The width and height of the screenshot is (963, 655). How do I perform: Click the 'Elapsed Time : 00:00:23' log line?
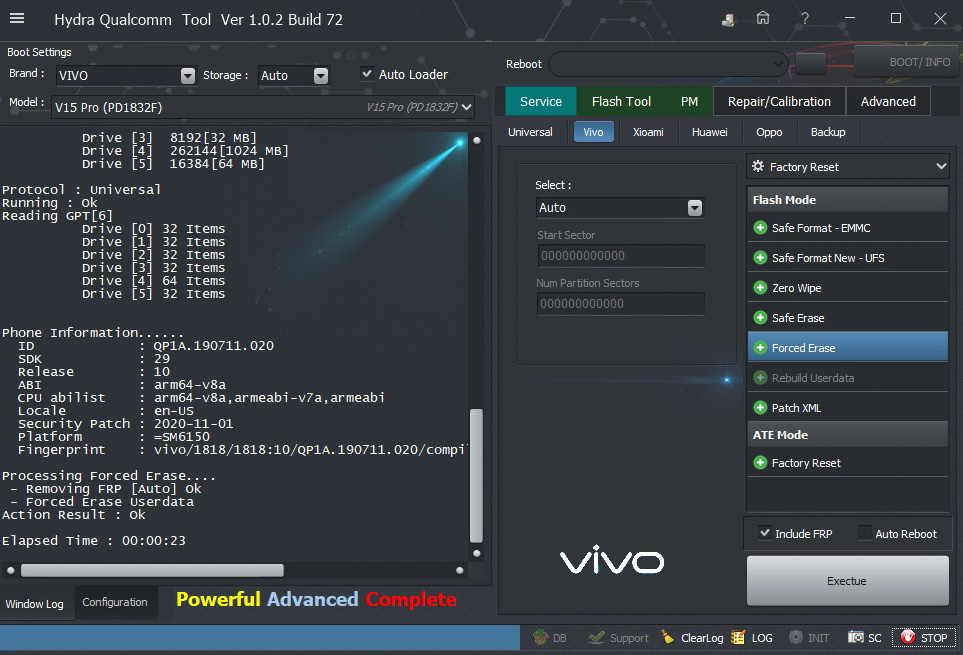(94, 541)
